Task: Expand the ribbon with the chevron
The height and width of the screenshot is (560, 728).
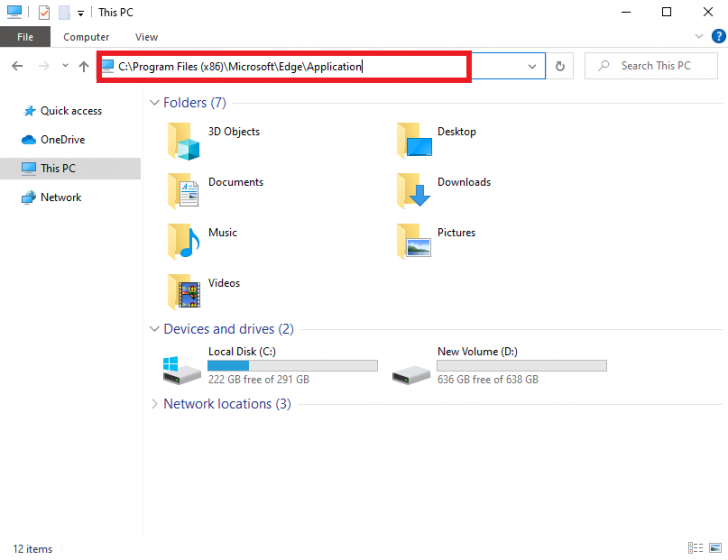Action: [x=699, y=36]
